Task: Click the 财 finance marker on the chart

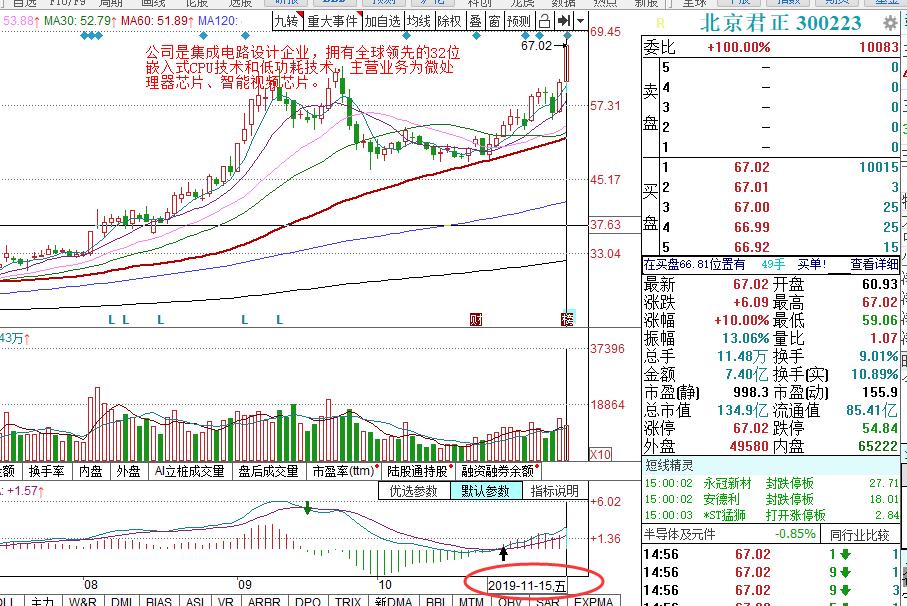Action: [475, 319]
